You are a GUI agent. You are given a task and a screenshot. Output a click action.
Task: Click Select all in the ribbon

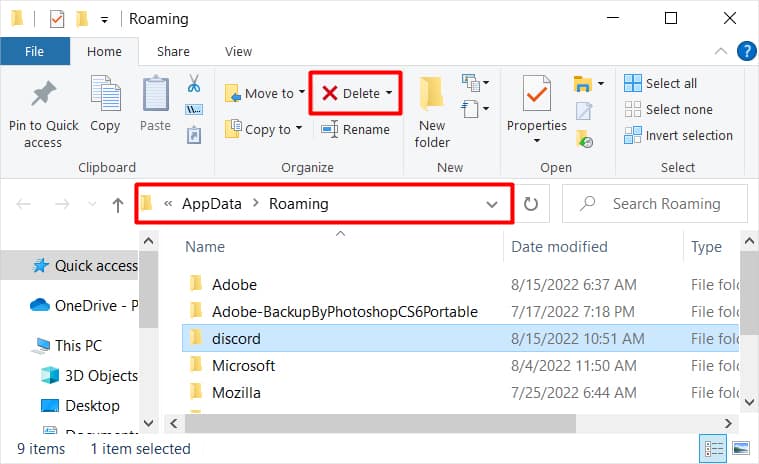pyautogui.click(x=661, y=83)
